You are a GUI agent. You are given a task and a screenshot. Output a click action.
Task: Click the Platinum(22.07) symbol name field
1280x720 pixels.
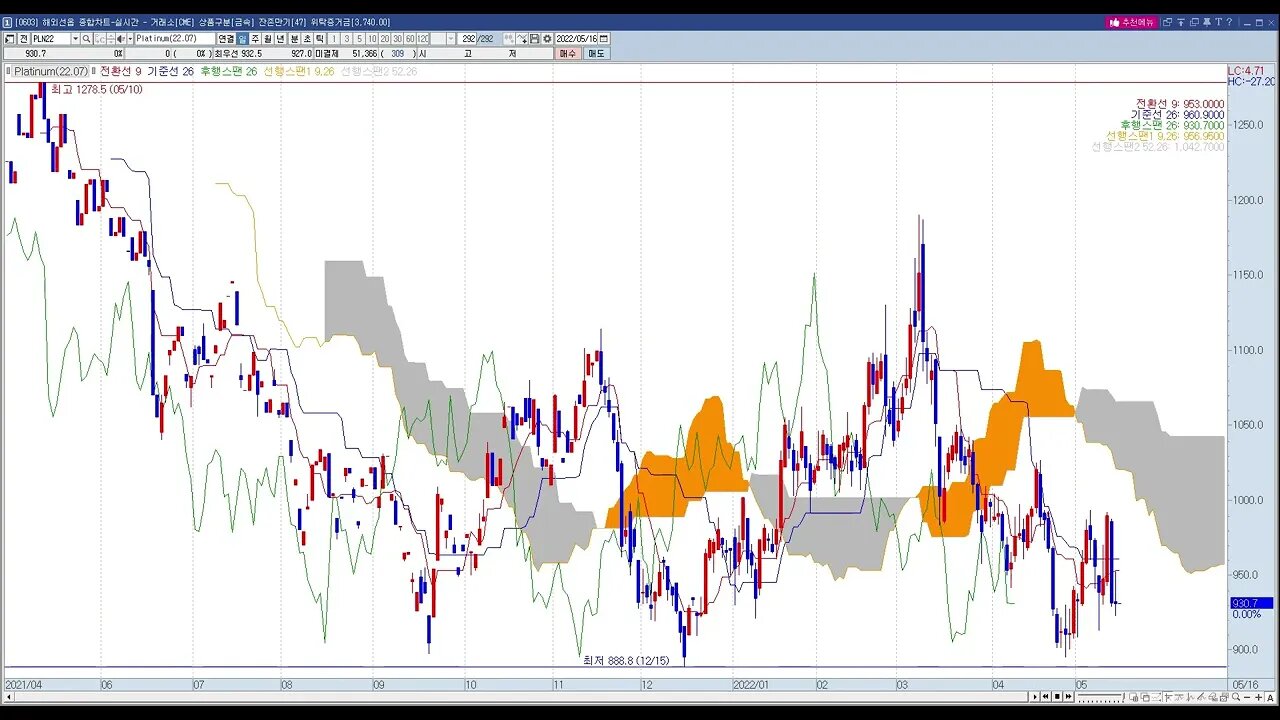(x=175, y=38)
